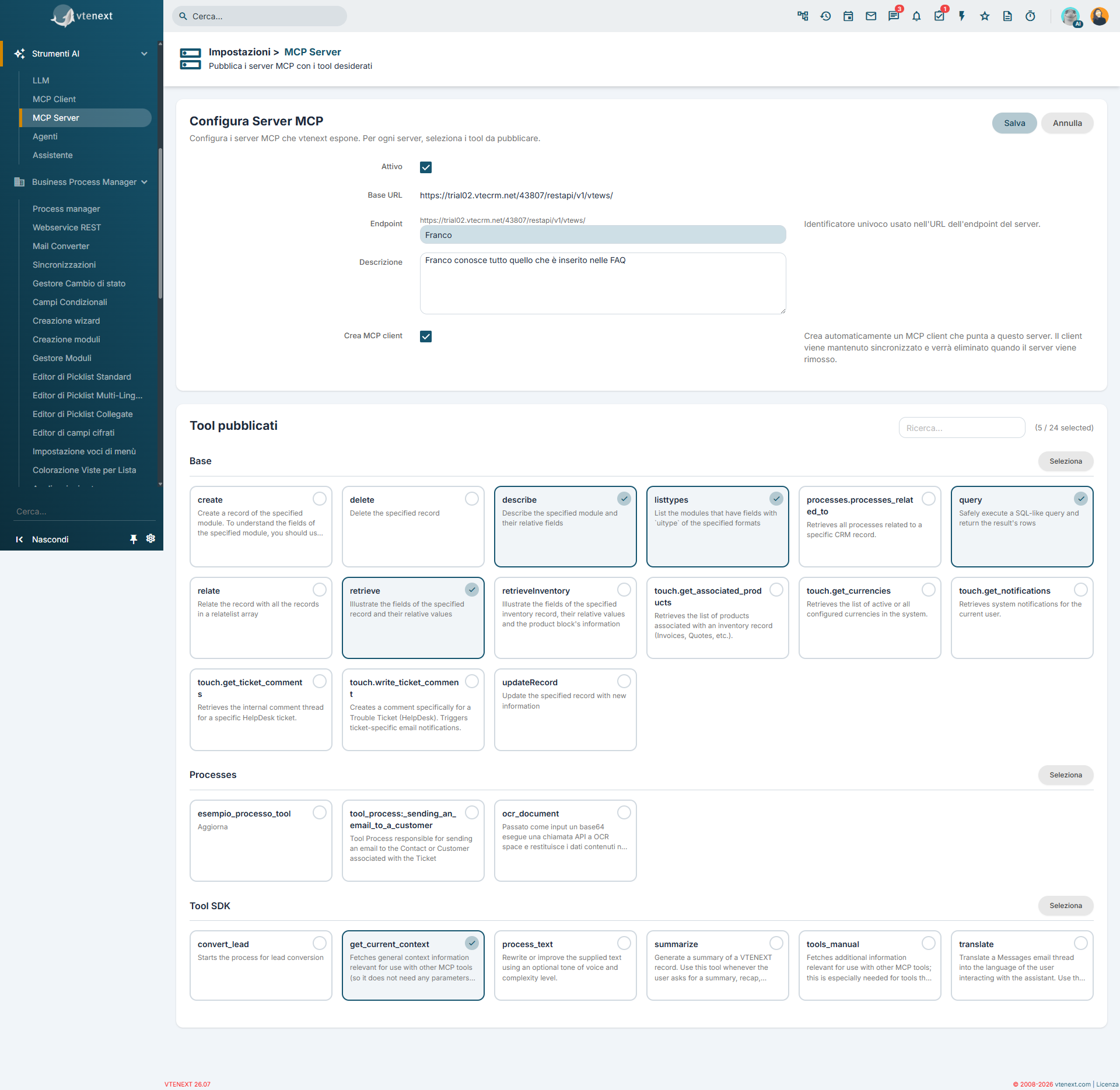Screen dimensions: 1120x1090
Task: Click the vtenext.com footer link
Action: point(1073,1084)
